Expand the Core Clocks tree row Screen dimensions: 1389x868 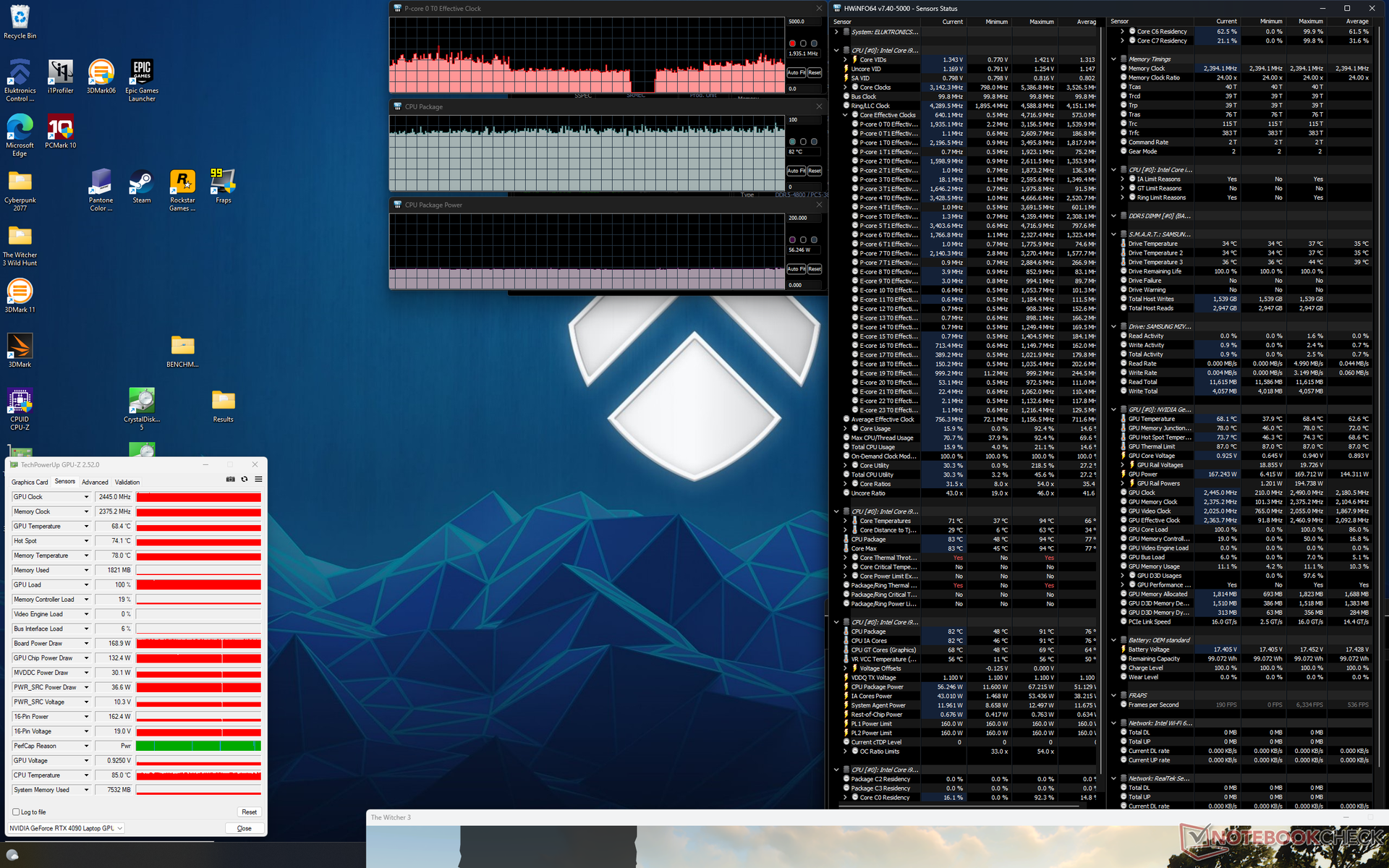coord(845,88)
